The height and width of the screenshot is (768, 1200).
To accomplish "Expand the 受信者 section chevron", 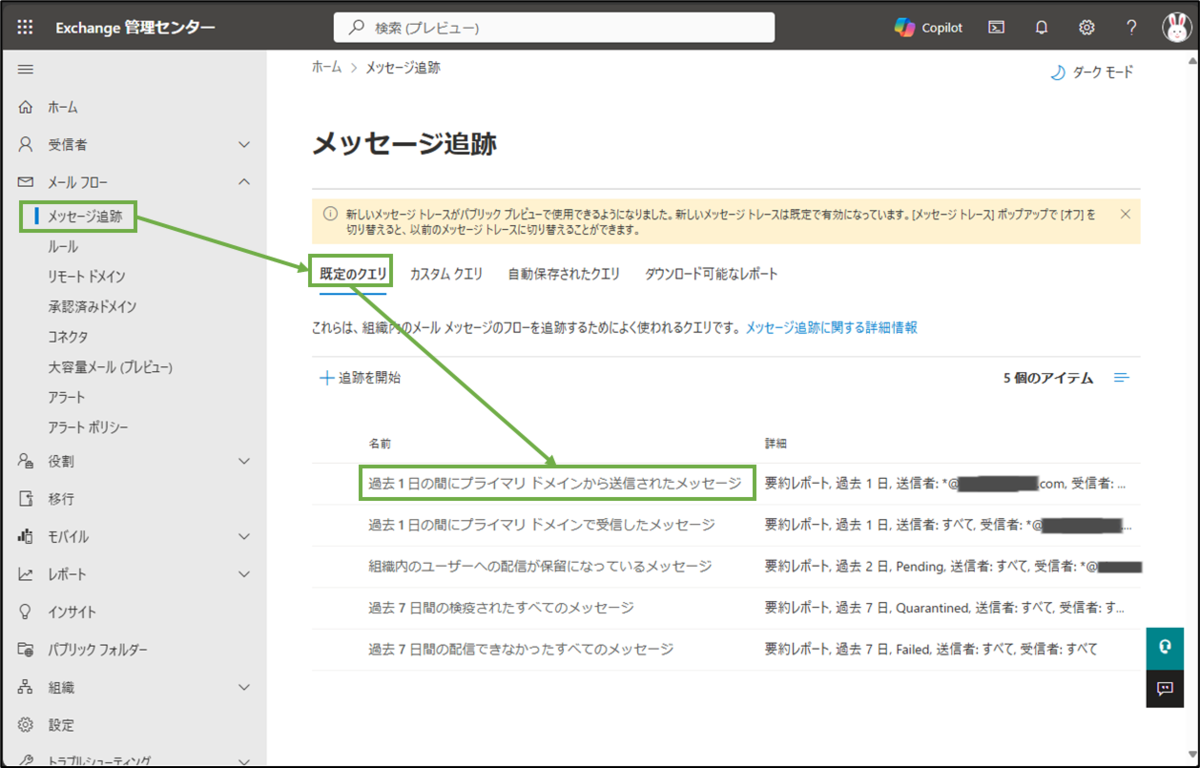I will point(244,145).
